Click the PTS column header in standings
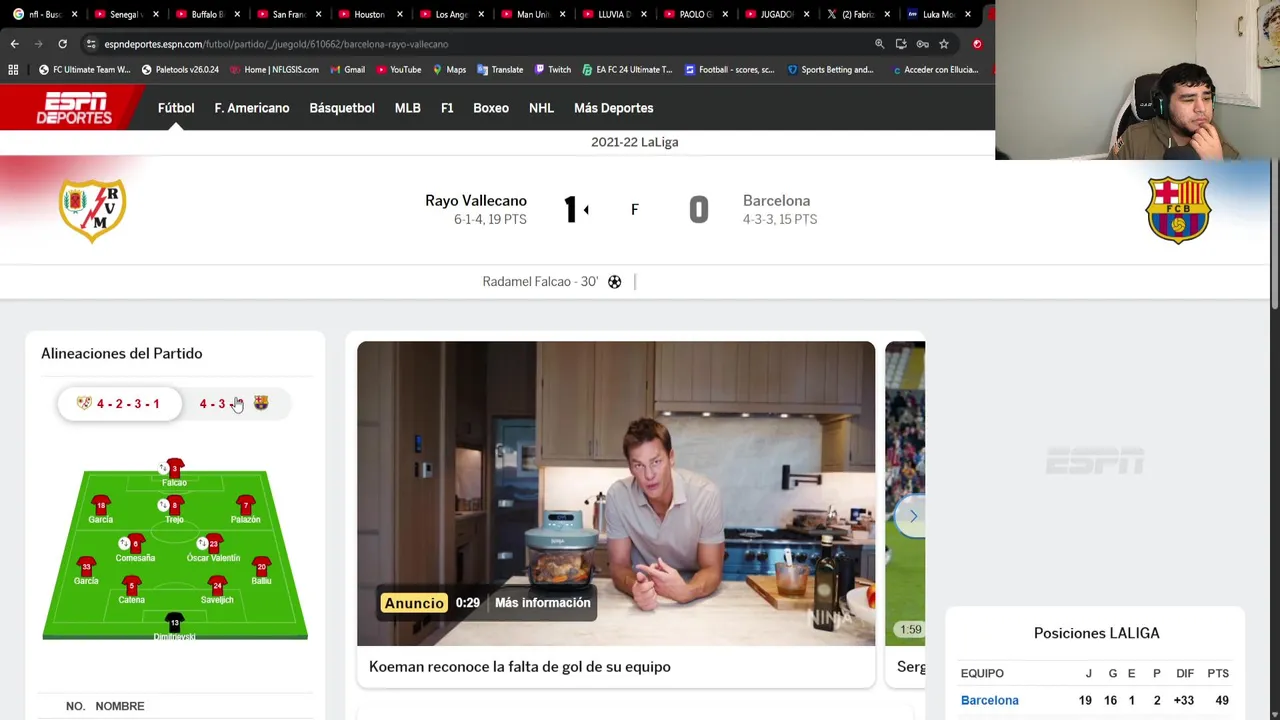The width and height of the screenshot is (1280, 720). (x=1217, y=673)
